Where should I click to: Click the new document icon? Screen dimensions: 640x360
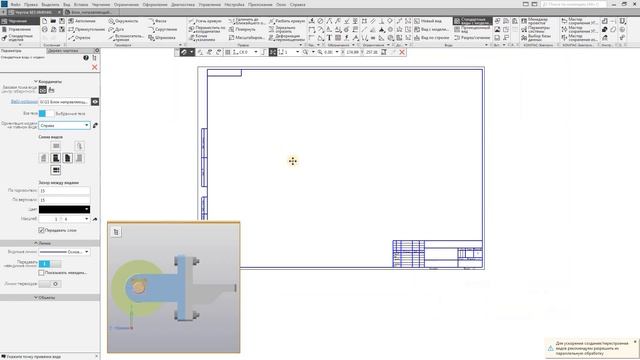click(x=44, y=21)
